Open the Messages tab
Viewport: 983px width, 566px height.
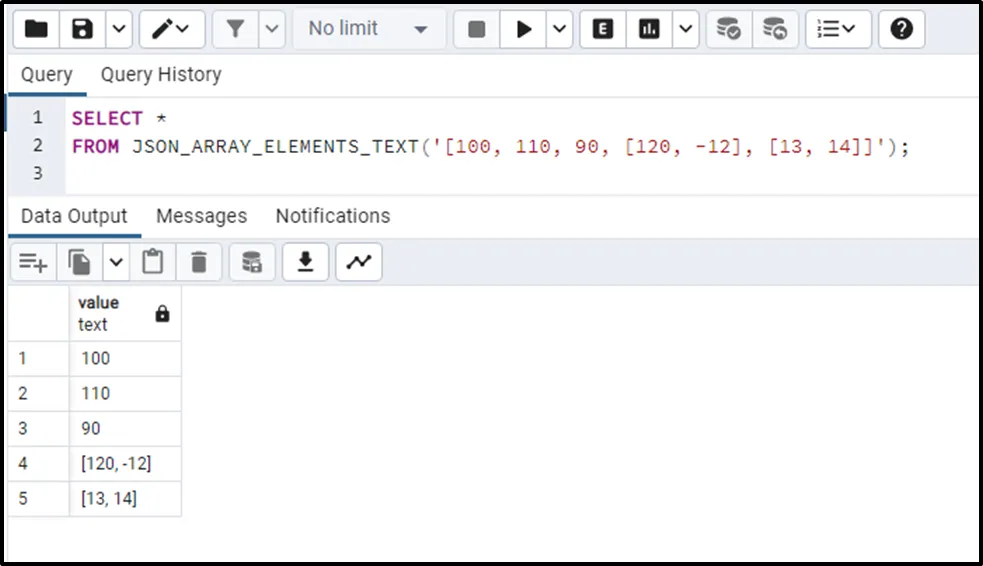click(x=201, y=216)
